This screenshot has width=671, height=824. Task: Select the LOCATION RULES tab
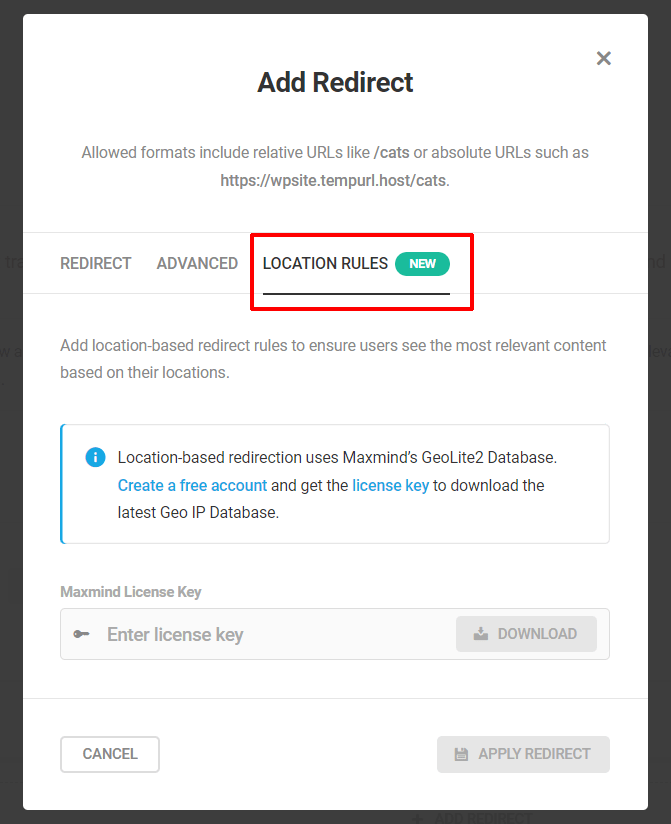(325, 263)
